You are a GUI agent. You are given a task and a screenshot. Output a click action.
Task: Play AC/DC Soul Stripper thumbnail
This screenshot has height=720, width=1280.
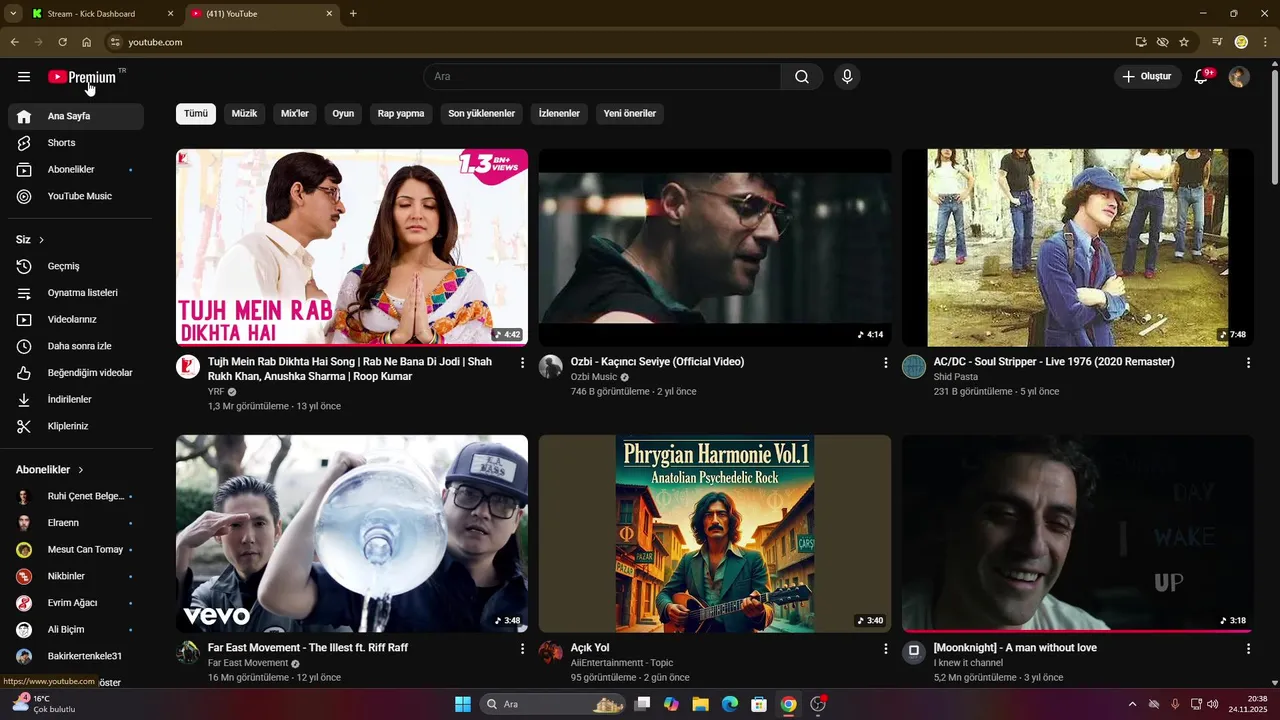[1078, 247]
